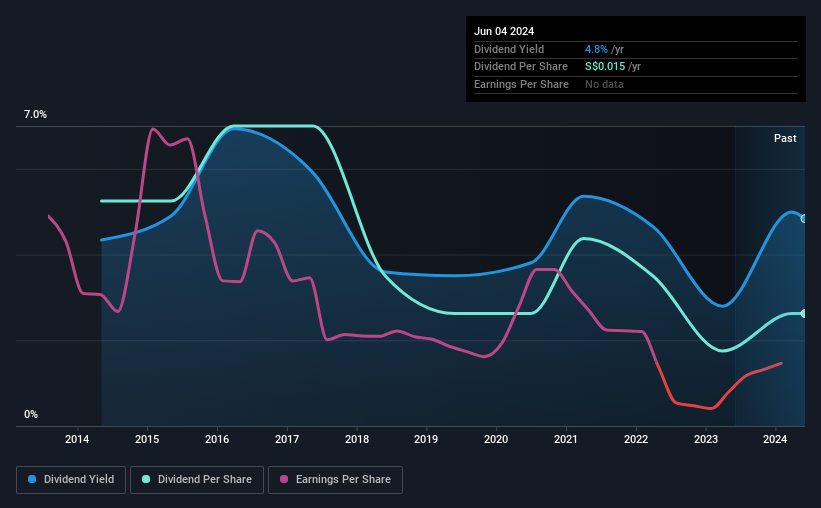Click the 'Jun 04 2024' tooltip date
The height and width of the screenshot is (508, 821).
pos(504,31)
